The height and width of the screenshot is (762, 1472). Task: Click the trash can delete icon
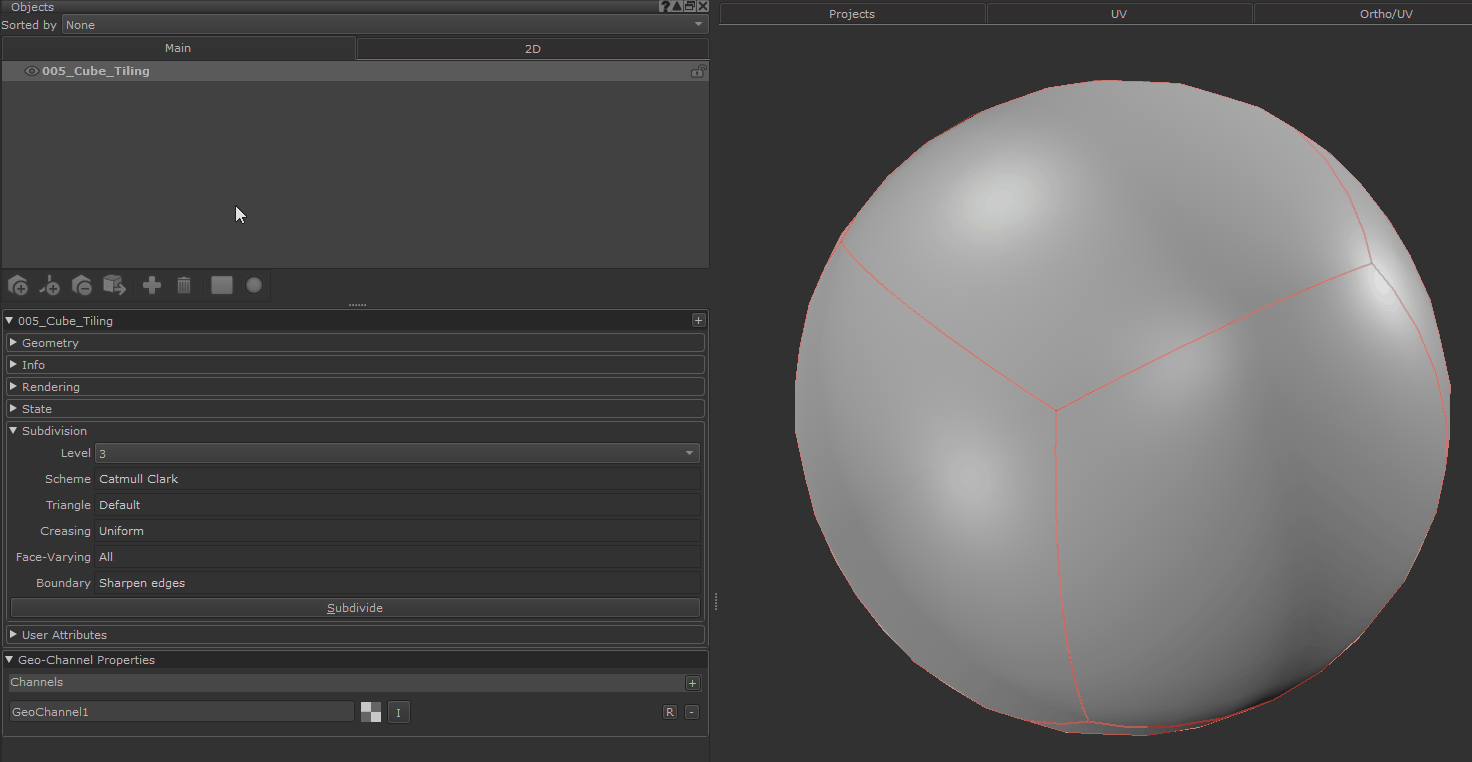184,286
